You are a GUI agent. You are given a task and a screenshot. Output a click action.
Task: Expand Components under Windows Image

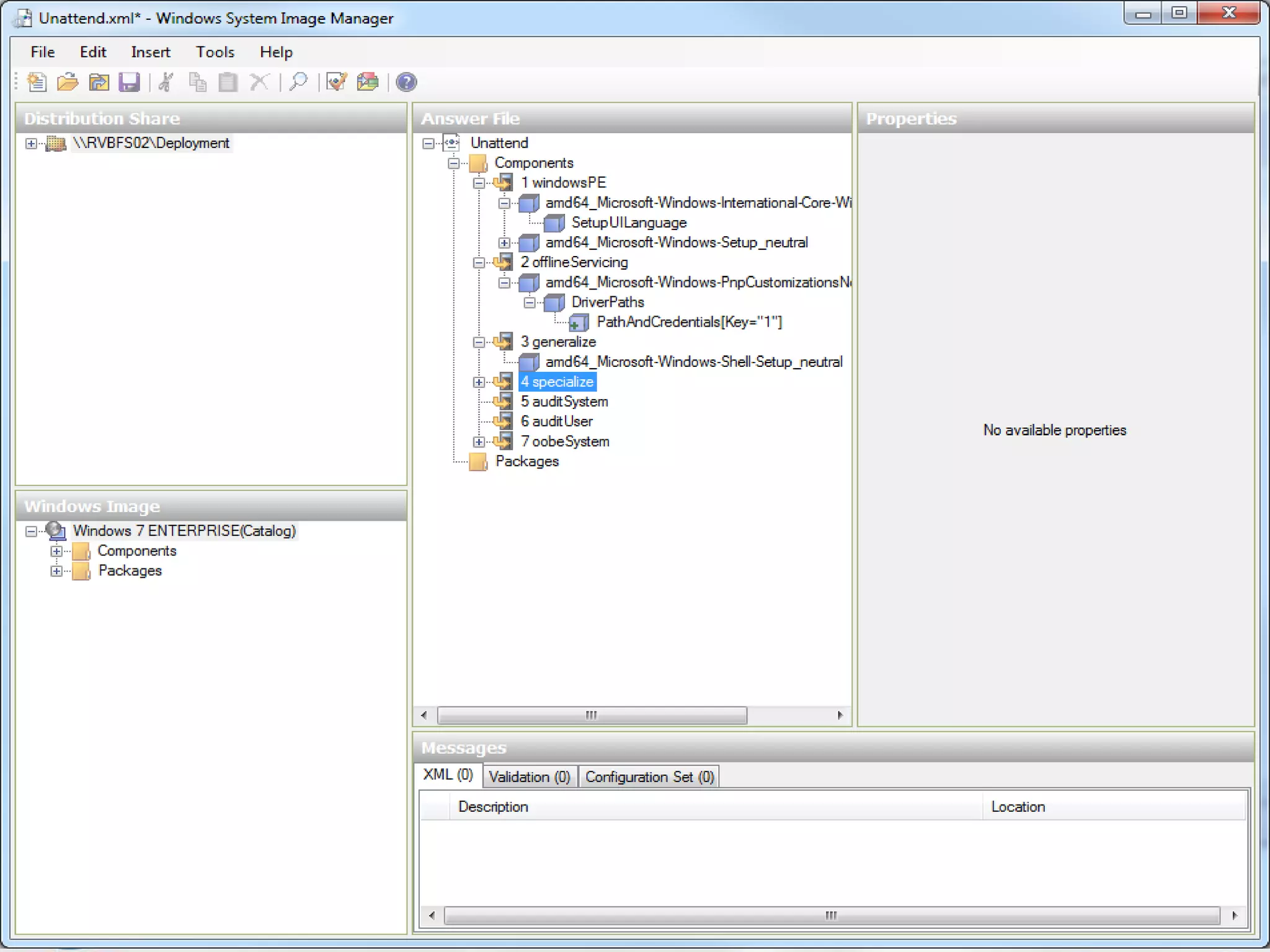tap(56, 551)
